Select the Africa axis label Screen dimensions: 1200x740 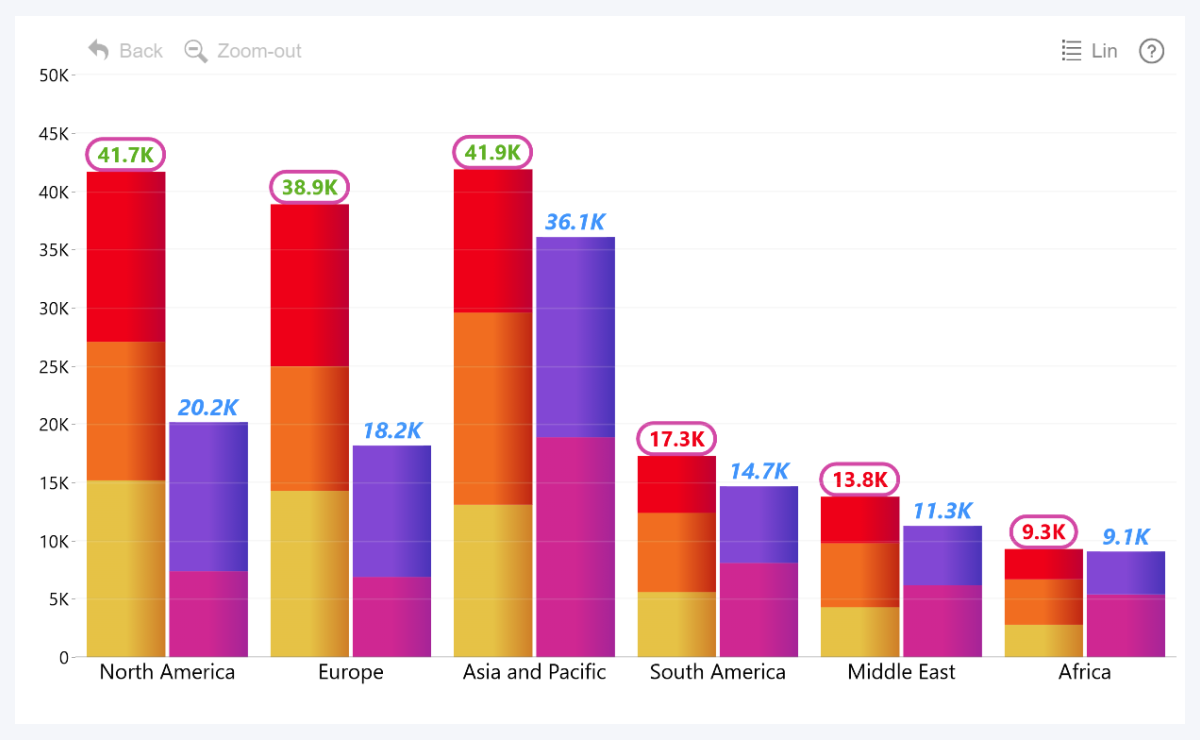pos(1084,672)
